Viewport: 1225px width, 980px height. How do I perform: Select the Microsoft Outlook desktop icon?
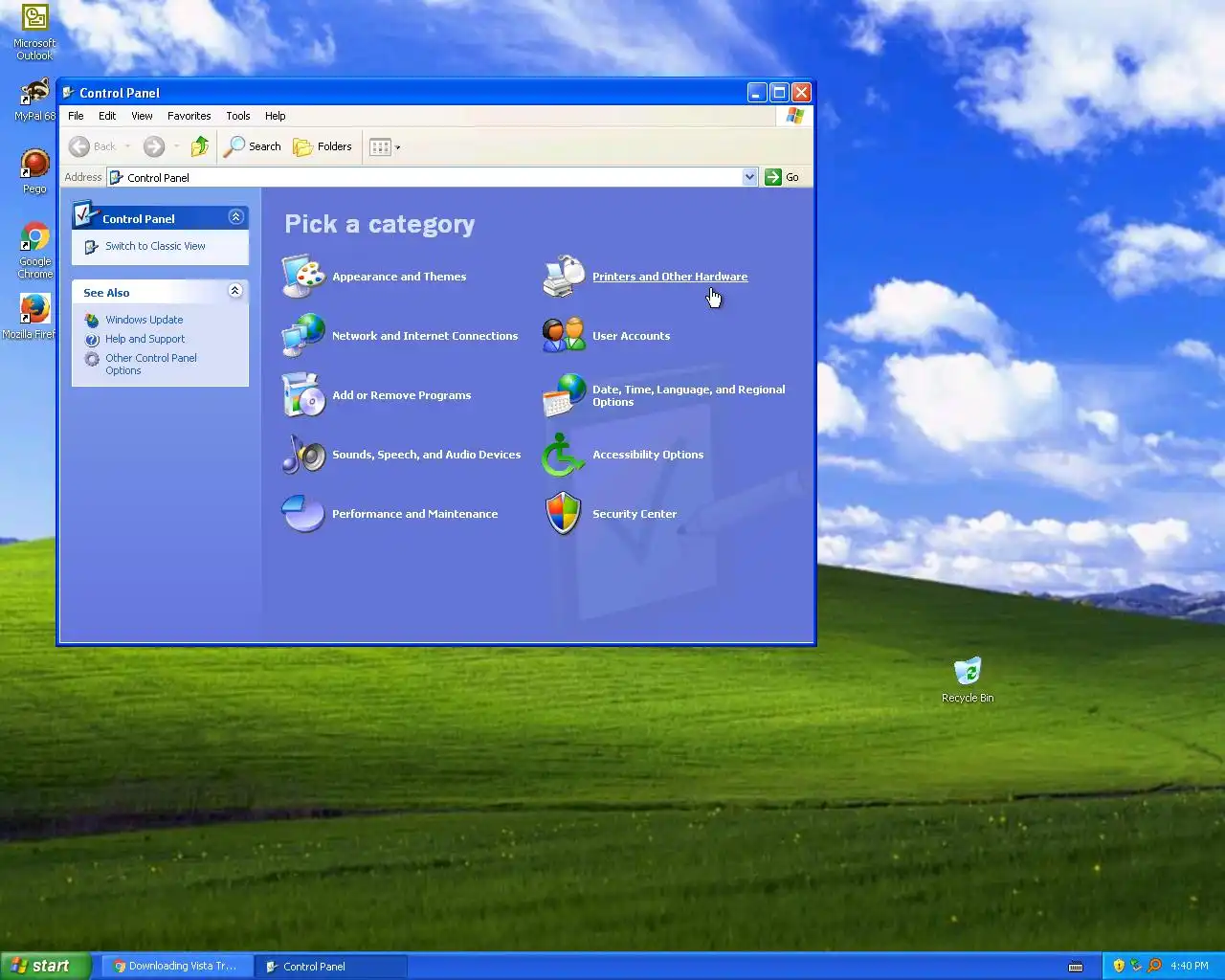click(x=34, y=33)
